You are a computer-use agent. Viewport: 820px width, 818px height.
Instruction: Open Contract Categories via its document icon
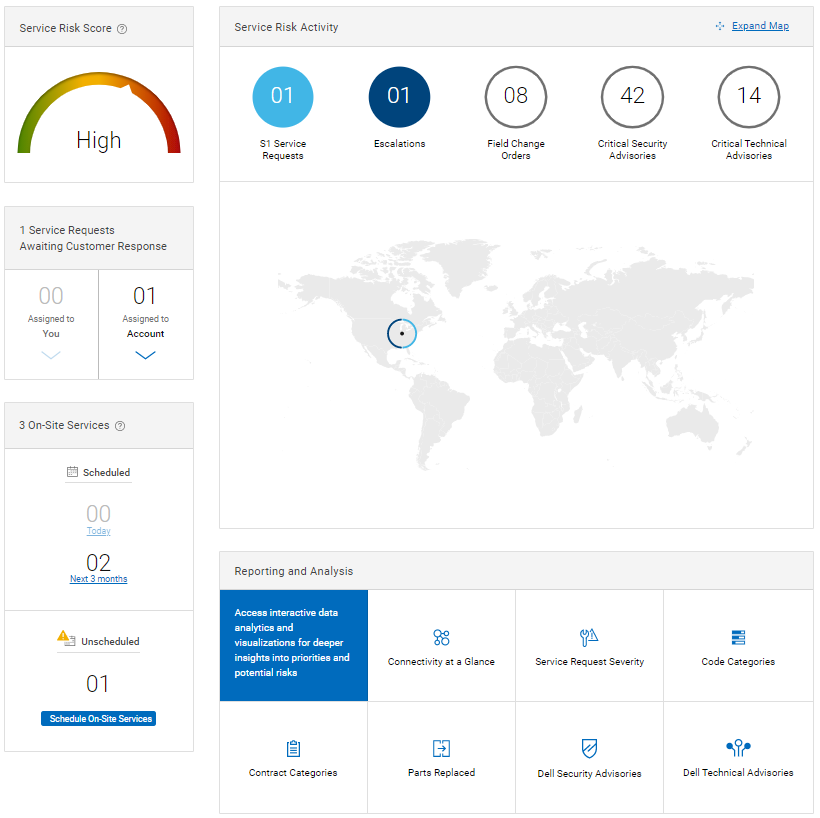pos(293,748)
